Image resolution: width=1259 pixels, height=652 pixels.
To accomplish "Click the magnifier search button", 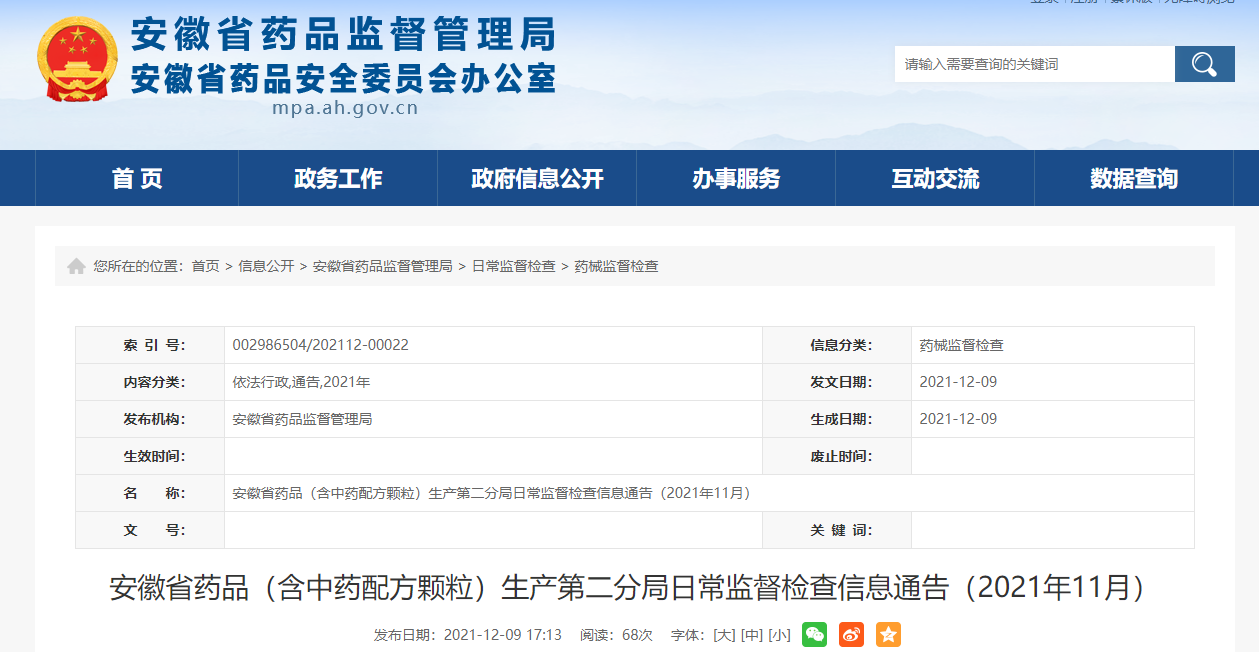I will pyautogui.click(x=1205, y=64).
